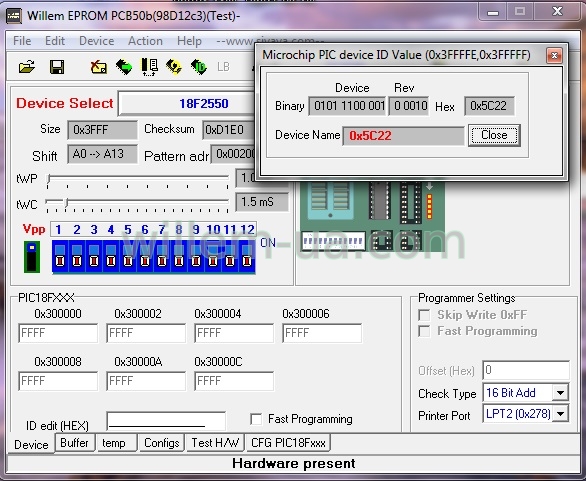Click the ID edit (HEX) input field
The height and width of the screenshot is (481, 586).
coord(166,421)
